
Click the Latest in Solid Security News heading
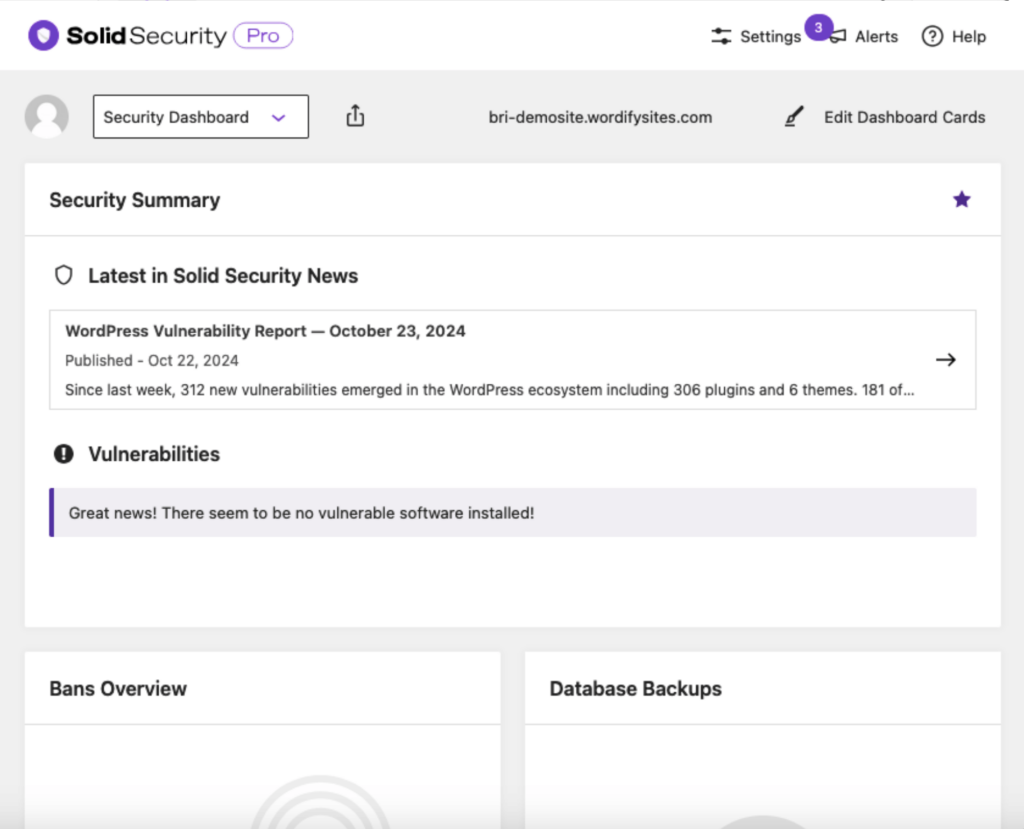[x=223, y=276]
